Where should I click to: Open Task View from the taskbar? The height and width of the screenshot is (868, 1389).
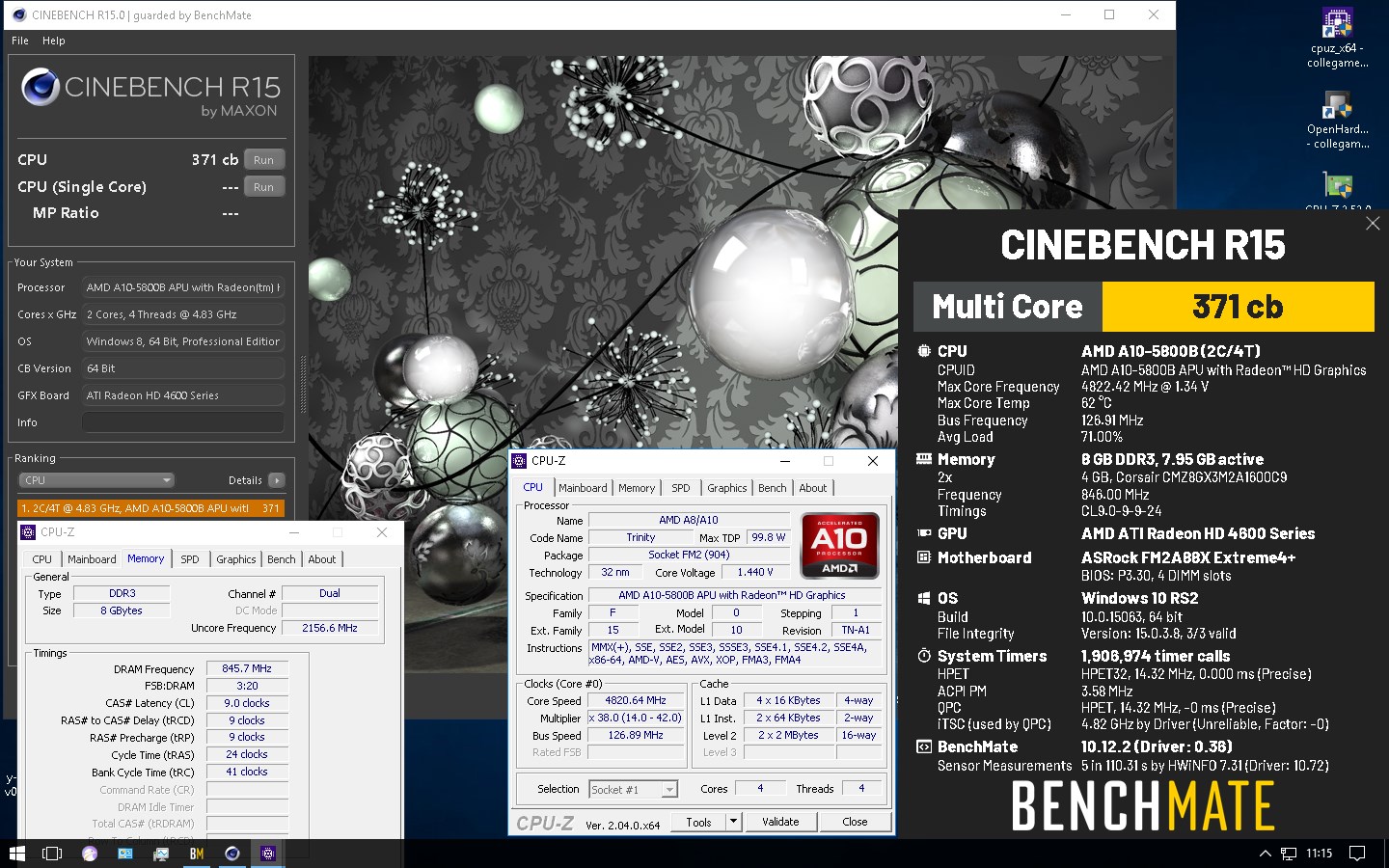[x=52, y=854]
